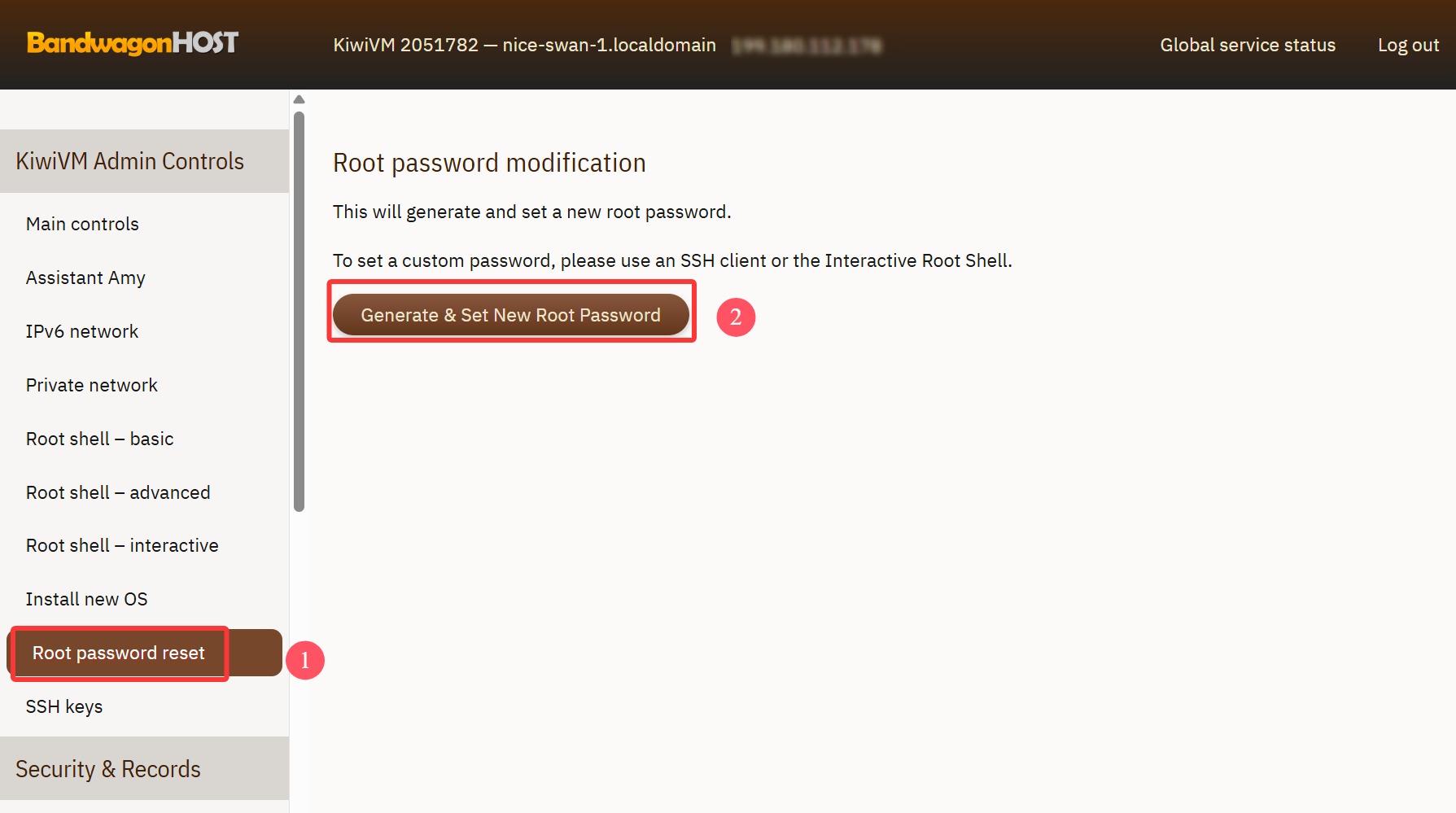Open Root shell – advanced

point(118,492)
